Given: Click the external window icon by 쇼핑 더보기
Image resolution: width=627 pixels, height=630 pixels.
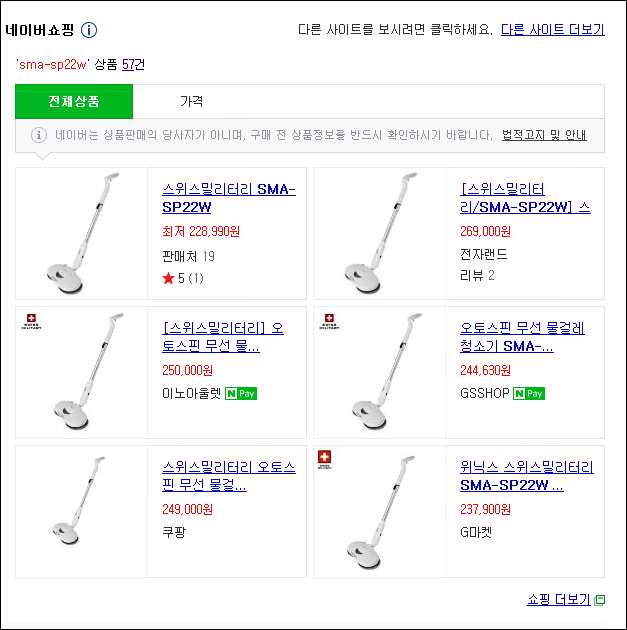Looking at the screenshot, I should (599, 600).
